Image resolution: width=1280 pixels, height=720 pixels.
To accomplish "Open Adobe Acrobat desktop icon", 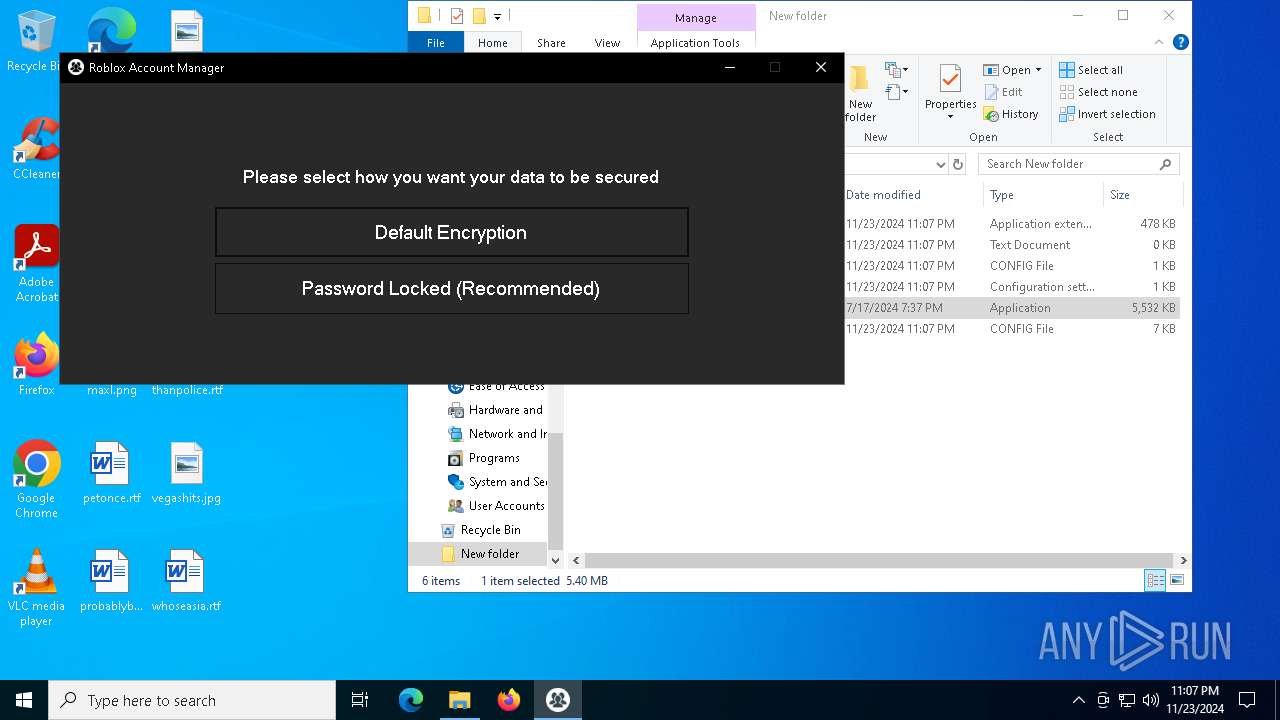I will (x=37, y=264).
